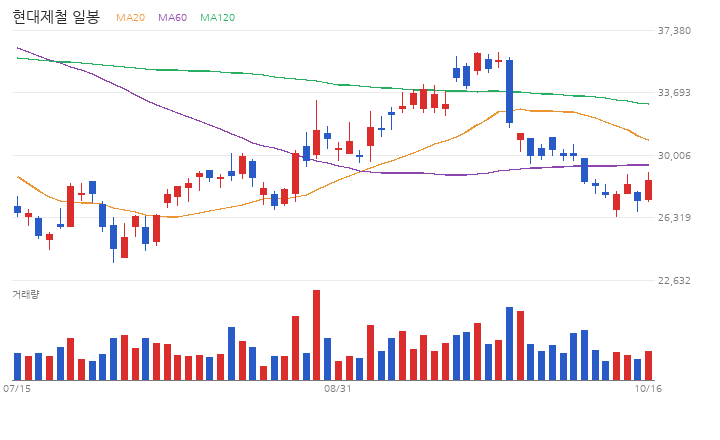Click the 37,380 price axis label
This screenshot has height=440, width=720.
[674, 31]
